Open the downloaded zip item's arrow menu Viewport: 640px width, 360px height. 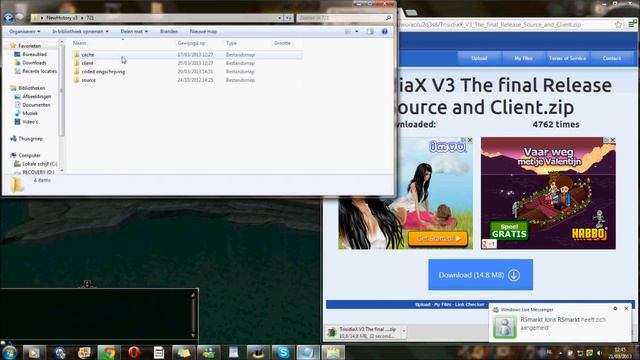click(x=404, y=331)
